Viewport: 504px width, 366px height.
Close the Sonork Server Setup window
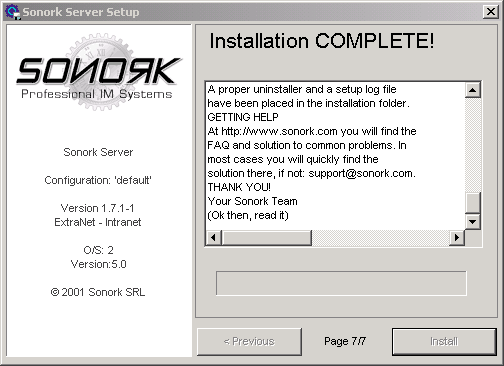[491, 12]
